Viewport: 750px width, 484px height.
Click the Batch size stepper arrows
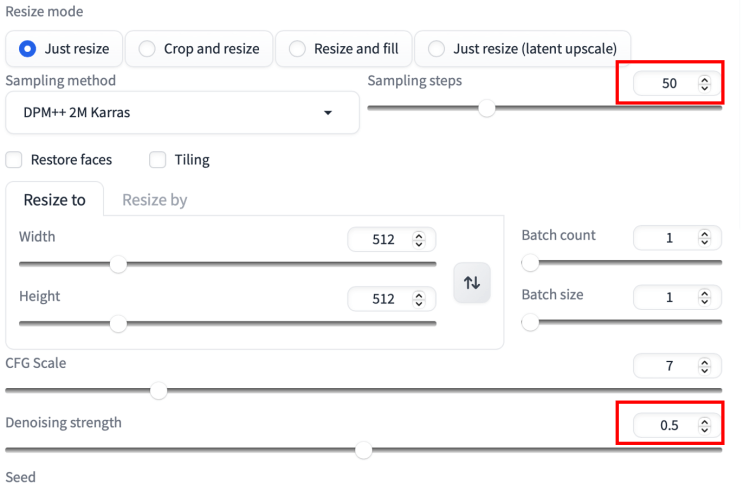tap(705, 297)
